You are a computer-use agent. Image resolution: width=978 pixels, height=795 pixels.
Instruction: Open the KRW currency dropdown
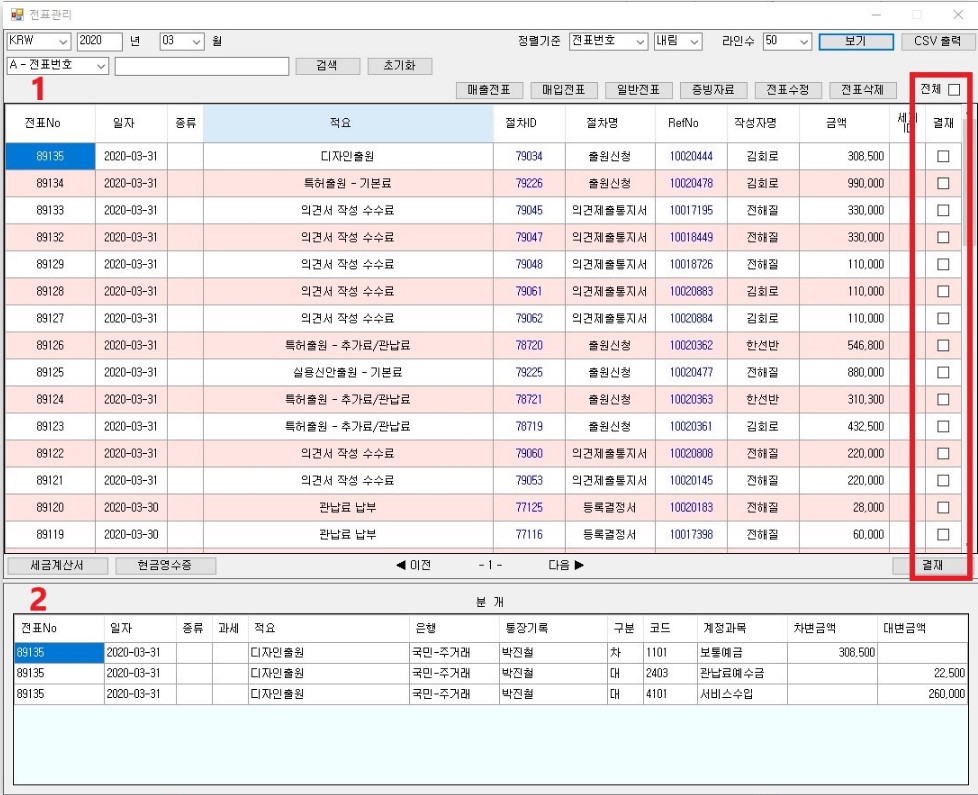tap(39, 41)
